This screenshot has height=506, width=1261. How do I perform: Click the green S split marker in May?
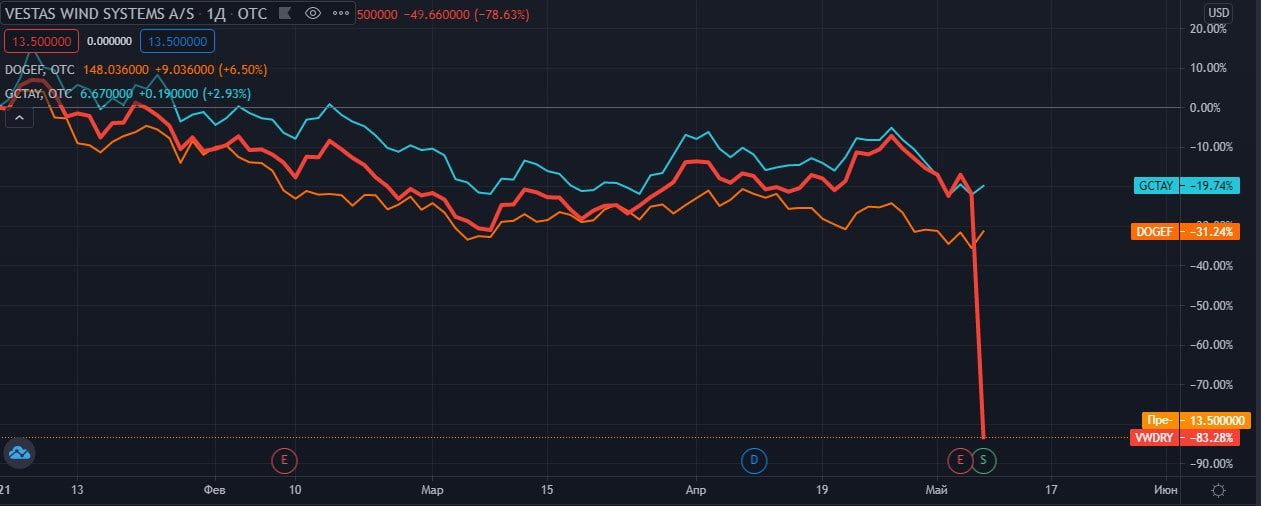[x=984, y=460]
